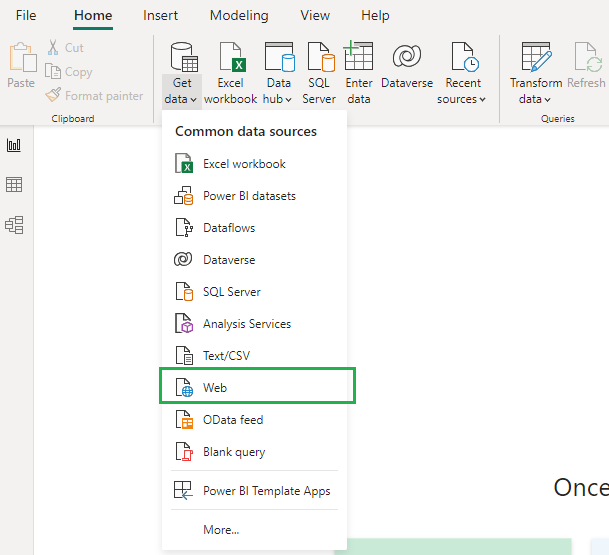
Task: Choose SQL Server in the dropdown list
Action: tap(254, 292)
